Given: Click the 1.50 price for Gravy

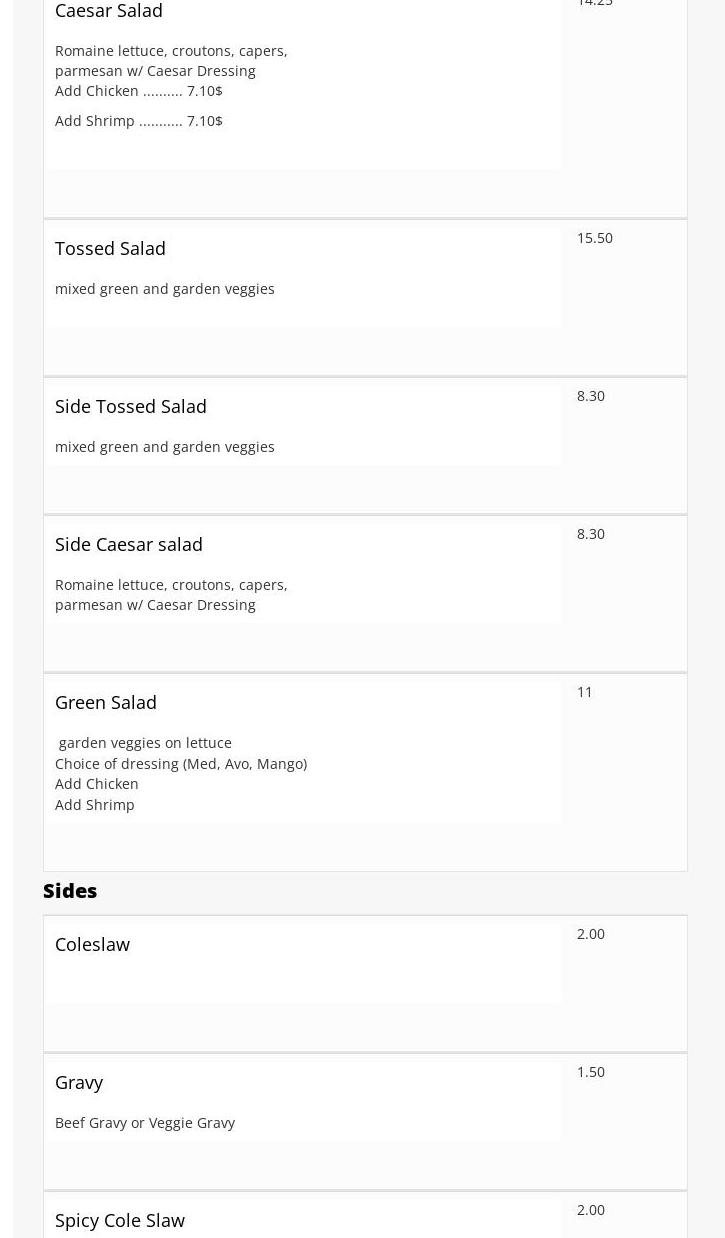Looking at the screenshot, I should 590,1072.
